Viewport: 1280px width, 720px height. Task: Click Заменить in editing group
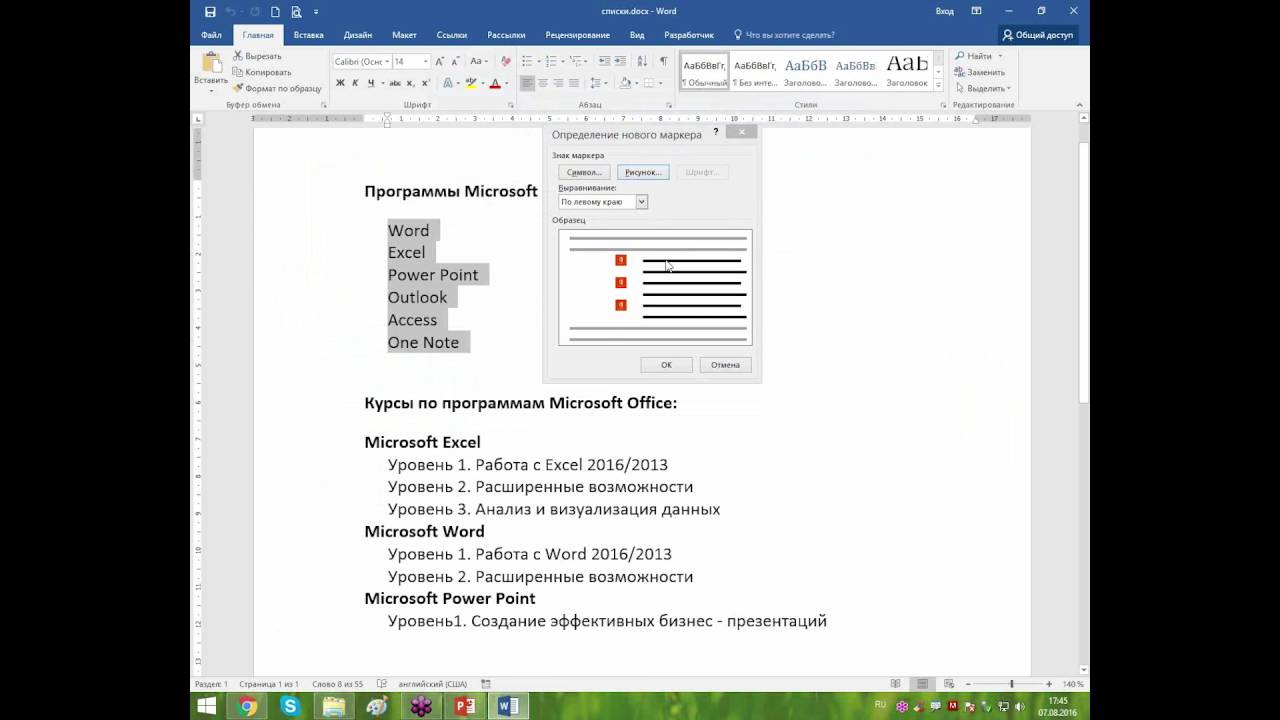[x=979, y=72]
